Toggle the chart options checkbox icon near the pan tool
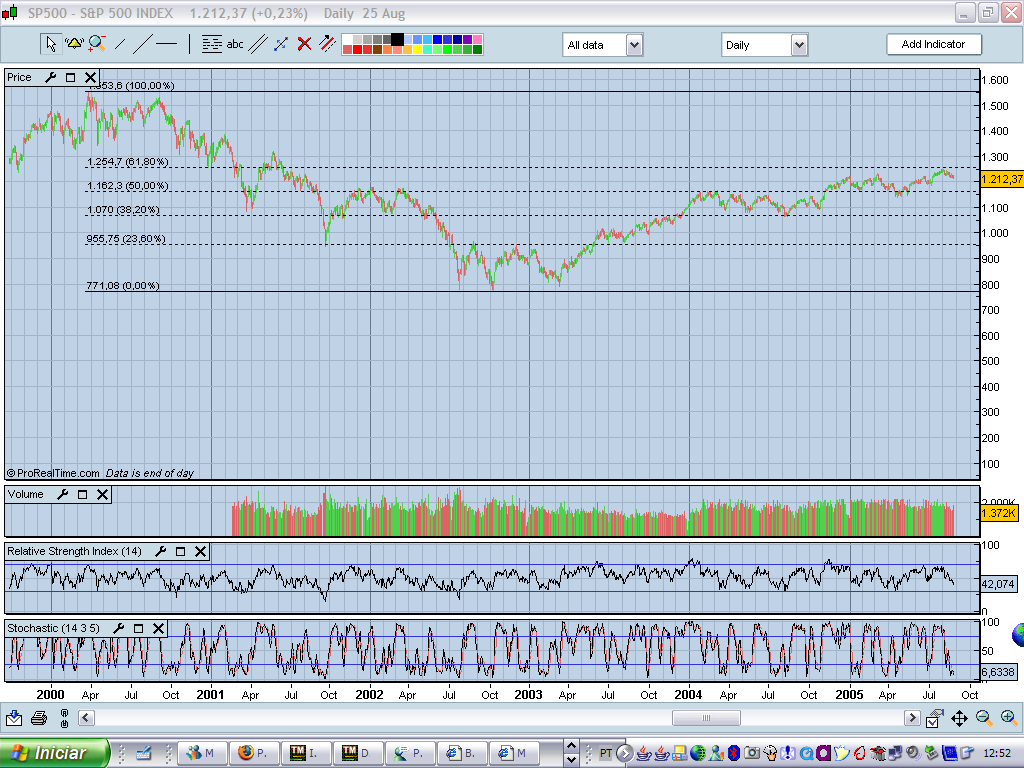Screen dimensions: 1024x768 [932, 718]
